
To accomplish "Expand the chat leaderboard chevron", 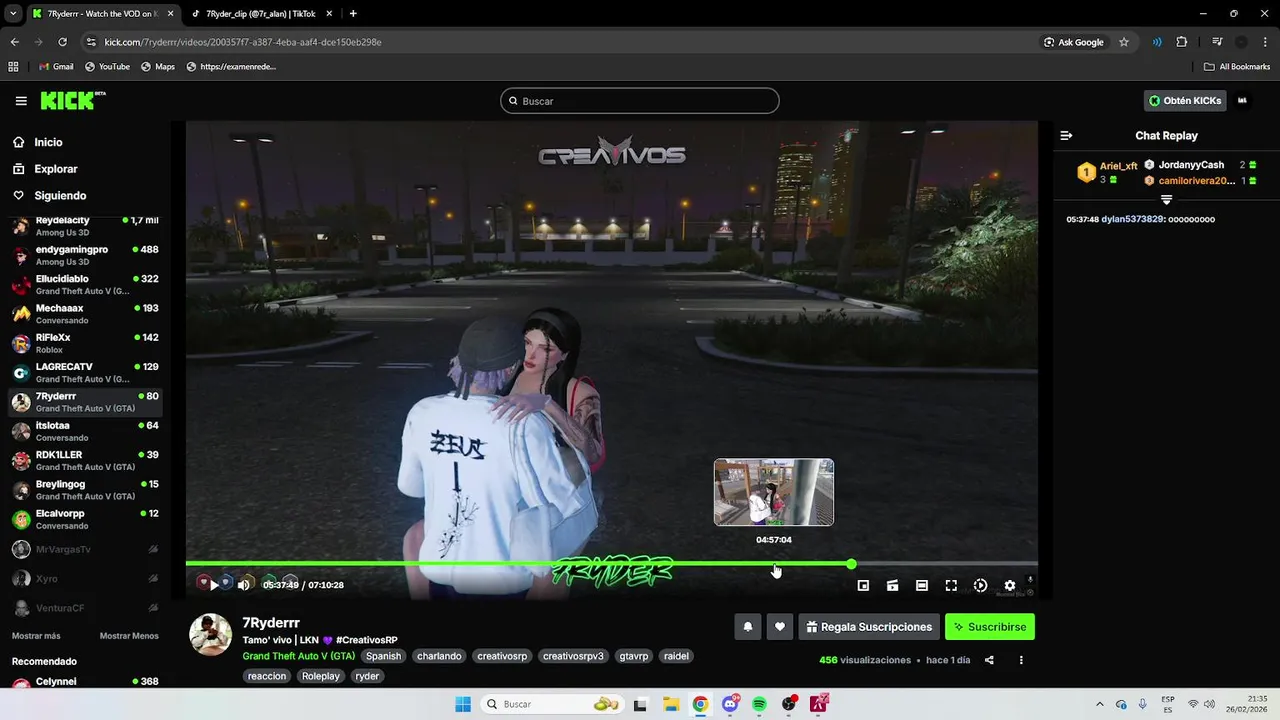I will pos(1166,200).
